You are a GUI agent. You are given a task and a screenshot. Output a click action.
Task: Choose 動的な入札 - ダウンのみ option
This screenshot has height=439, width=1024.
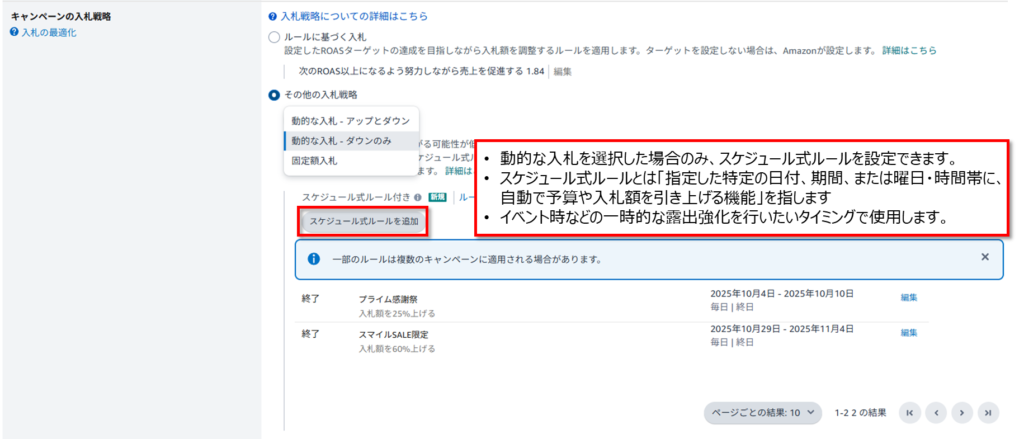tap(351, 140)
